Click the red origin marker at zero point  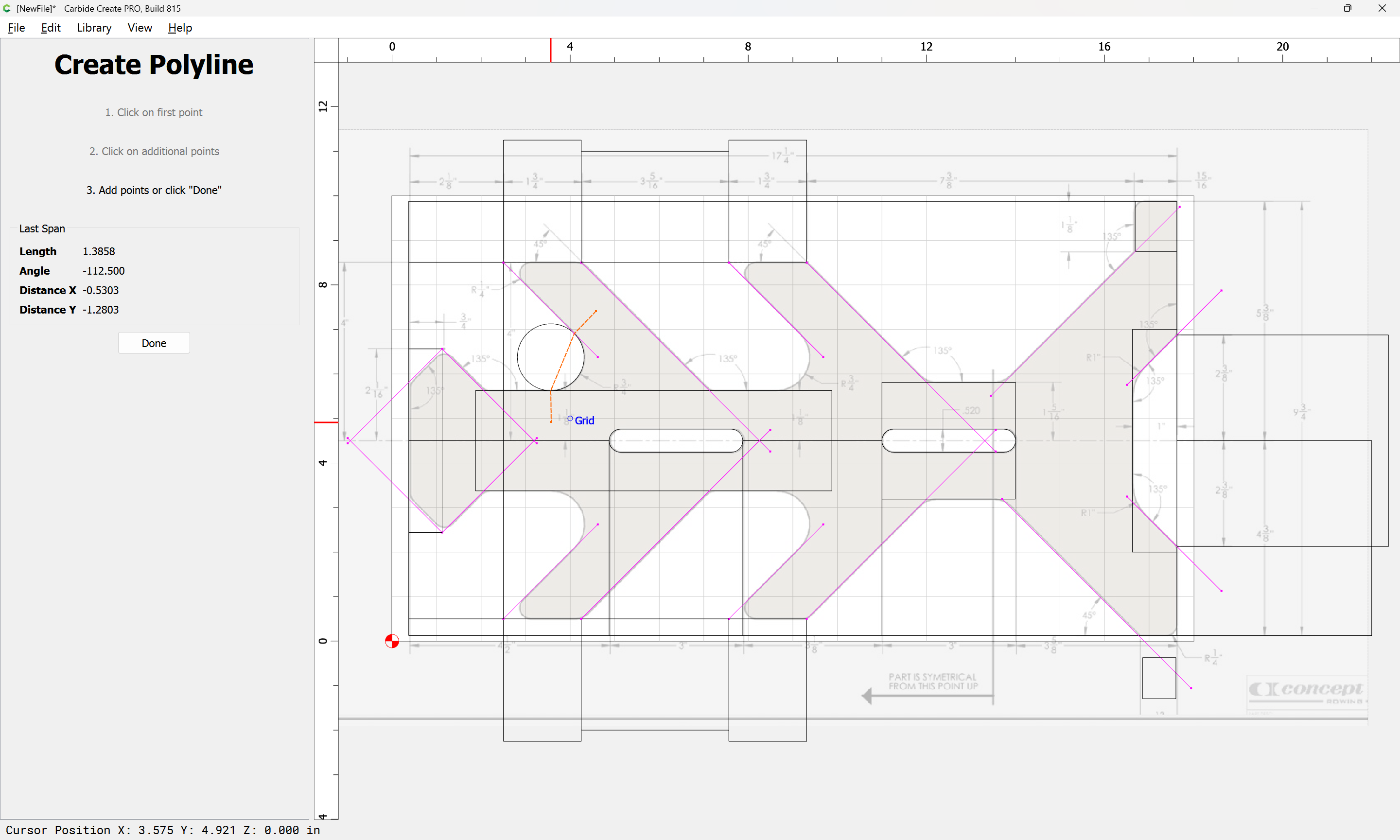pyautogui.click(x=392, y=641)
